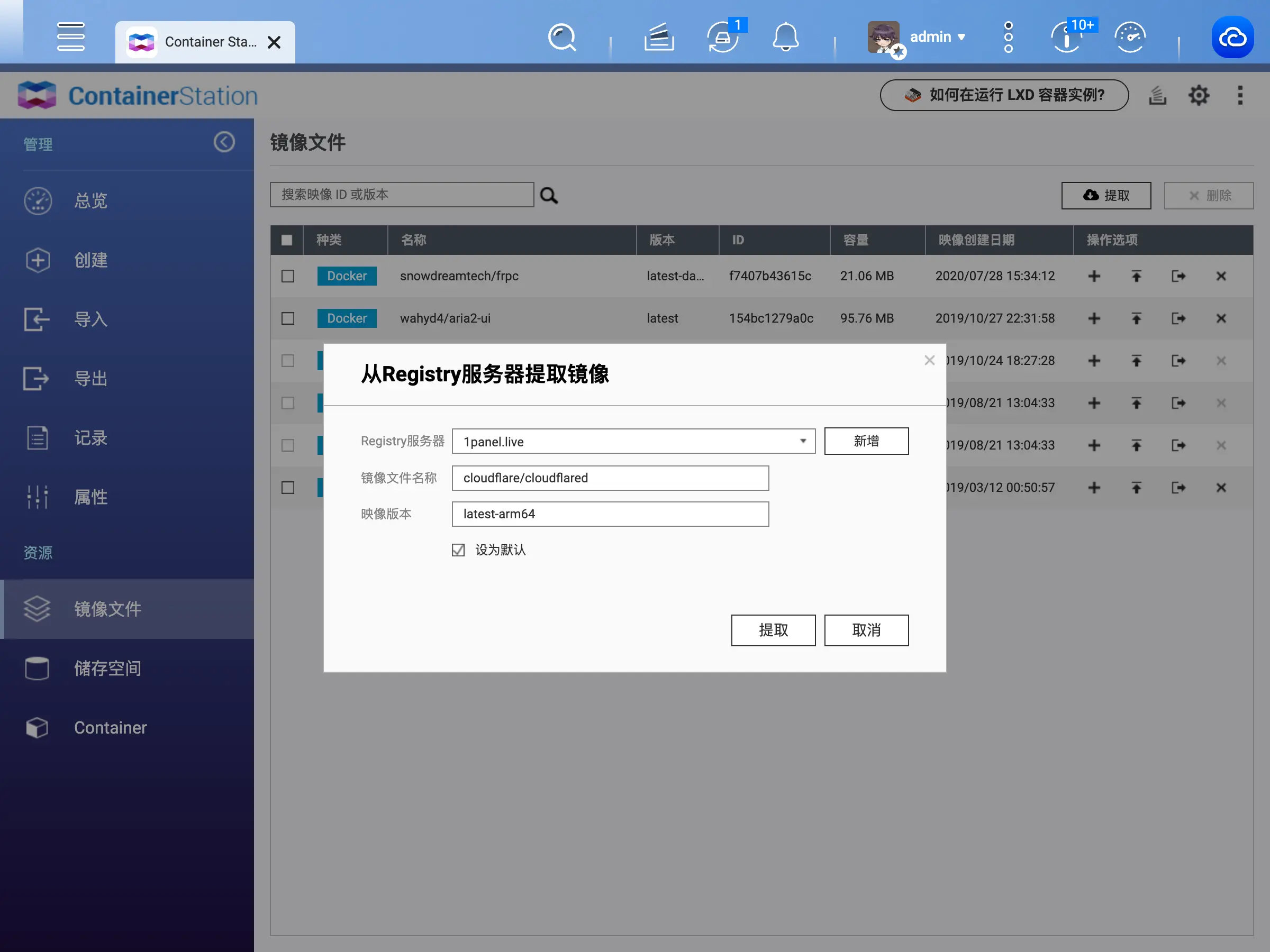The width and height of the screenshot is (1270, 952).
Task: Switch to the Container Station tab
Action: [205, 42]
